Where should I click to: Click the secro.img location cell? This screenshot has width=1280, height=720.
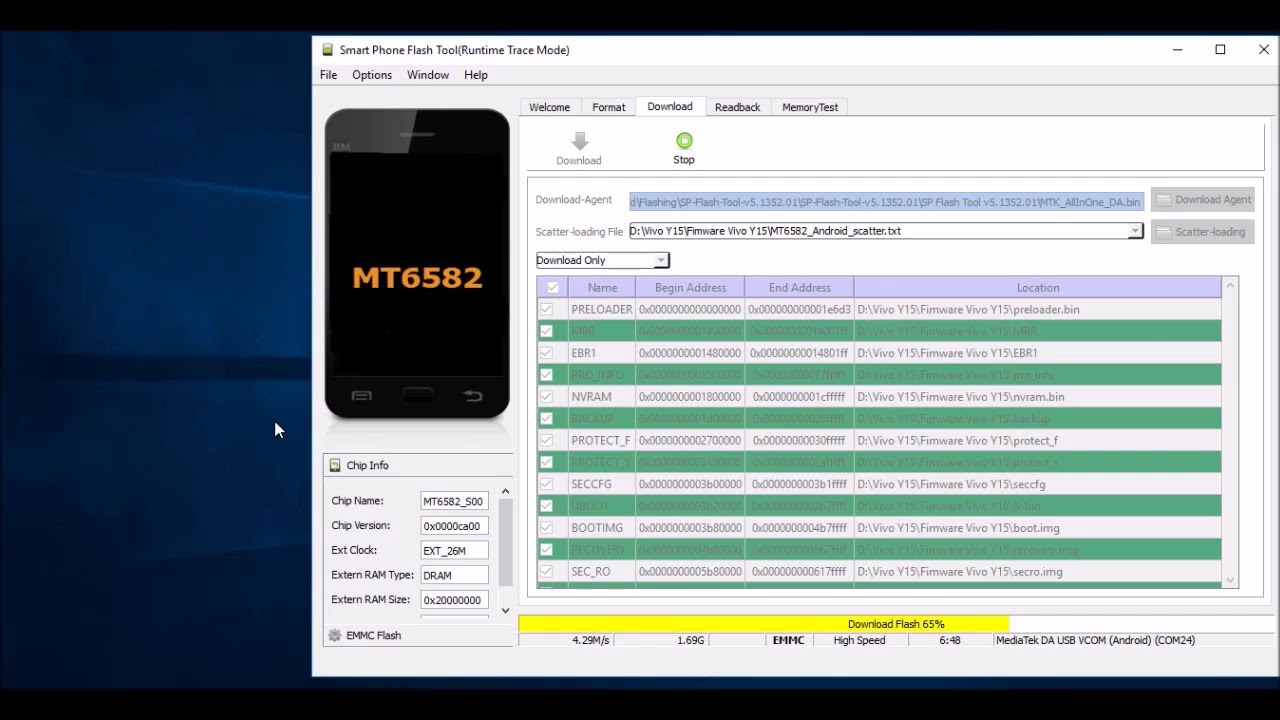point(1038,572)
